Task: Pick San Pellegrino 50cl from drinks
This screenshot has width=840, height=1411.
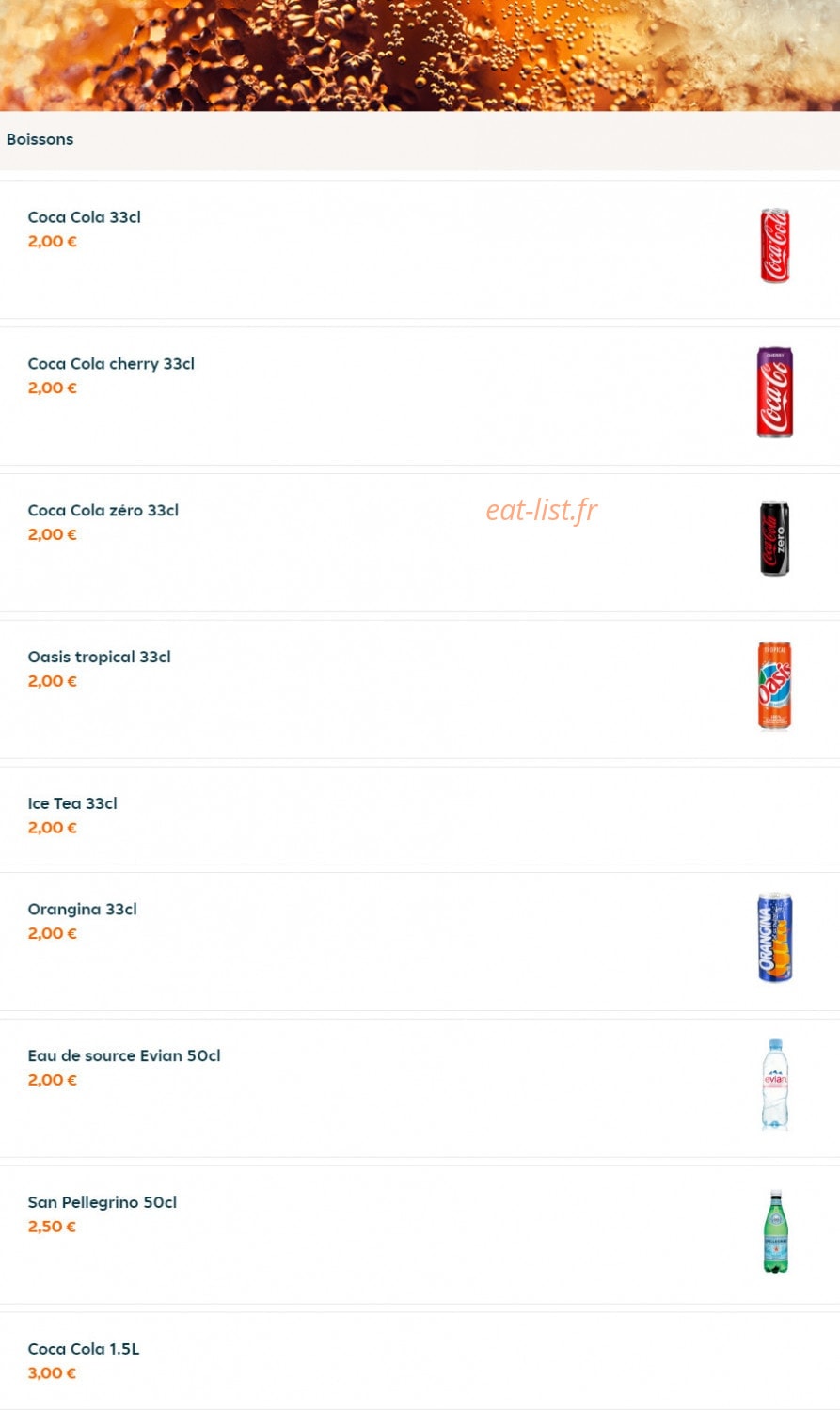Action: point(102,1203)
